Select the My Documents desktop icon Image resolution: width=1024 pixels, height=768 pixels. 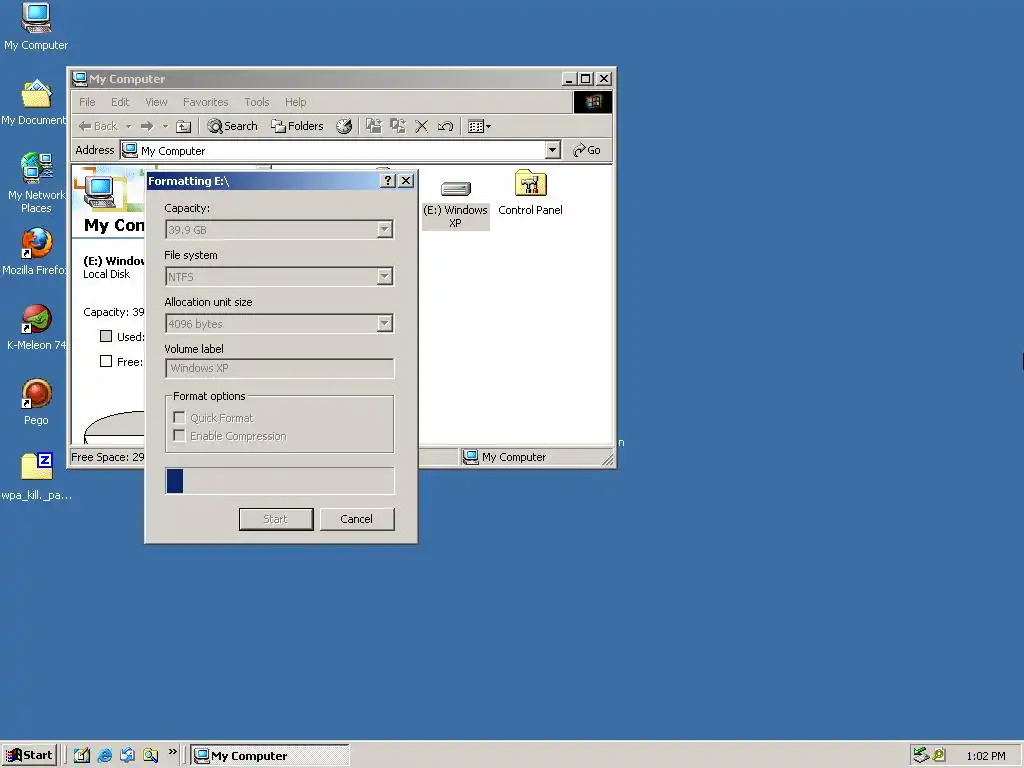point(34,102)
